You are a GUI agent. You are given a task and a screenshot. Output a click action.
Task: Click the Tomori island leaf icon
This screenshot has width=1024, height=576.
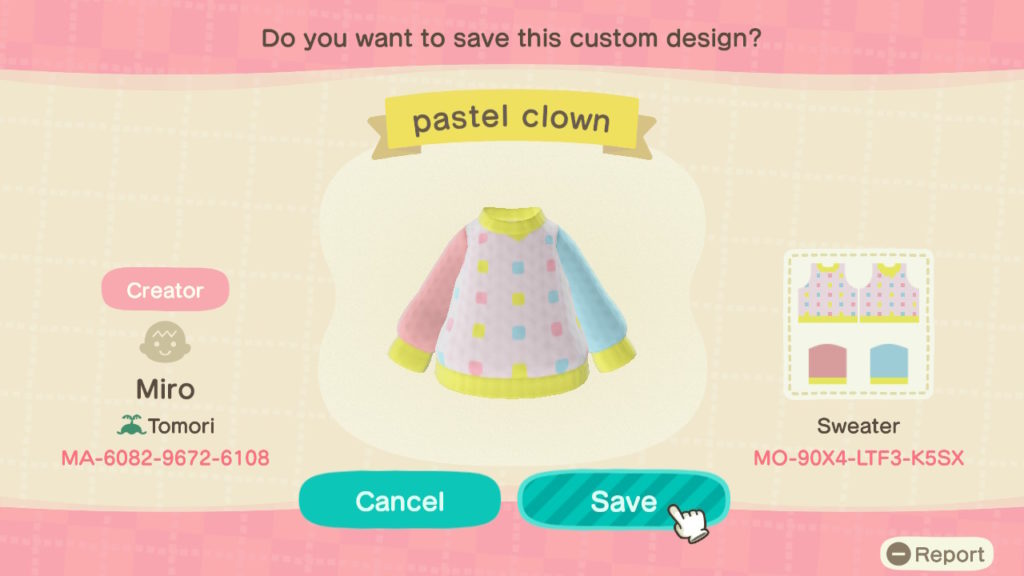(131, 425)
